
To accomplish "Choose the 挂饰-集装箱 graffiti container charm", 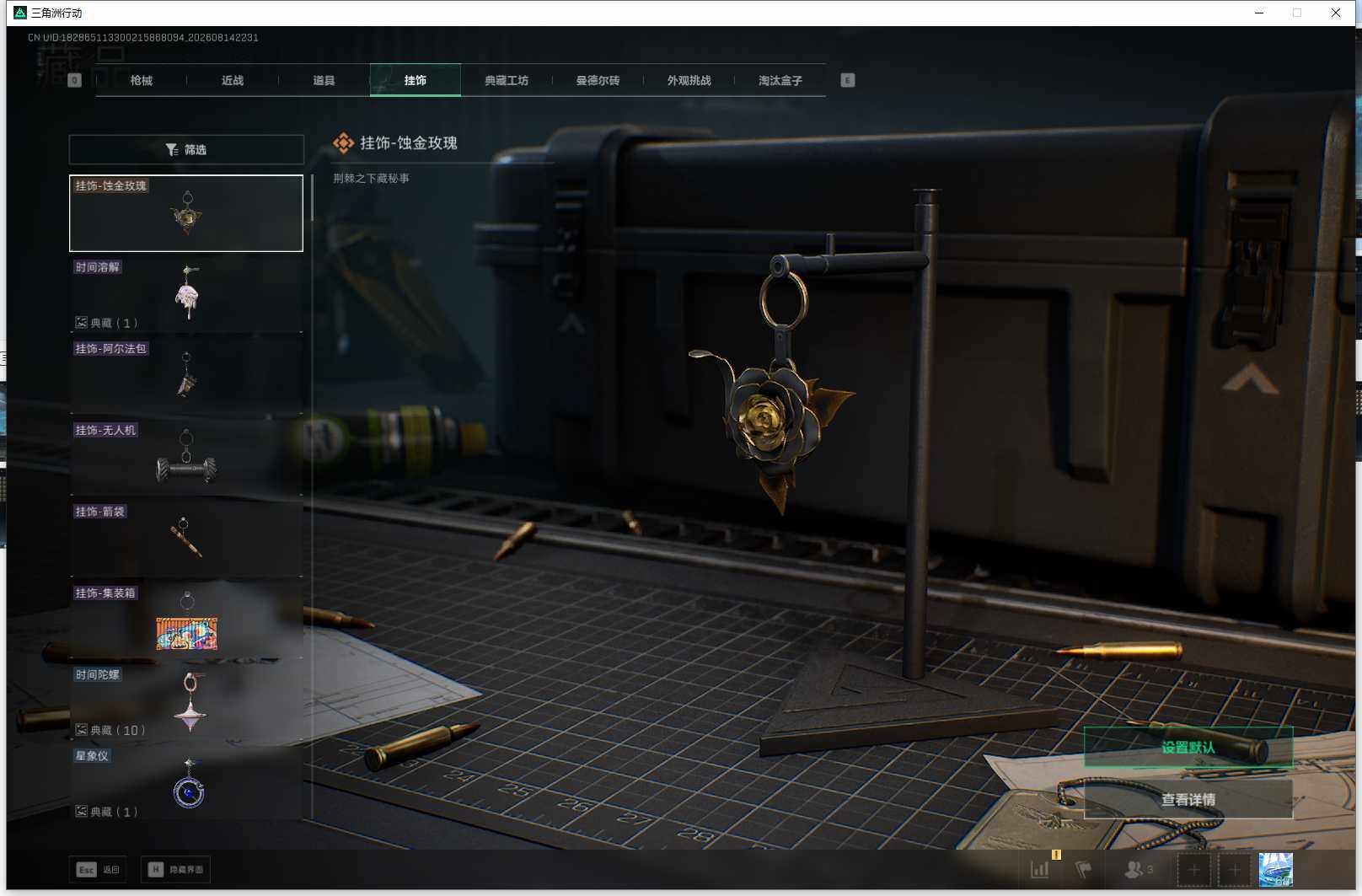I will pyautogui.click(x=186, y=620).
